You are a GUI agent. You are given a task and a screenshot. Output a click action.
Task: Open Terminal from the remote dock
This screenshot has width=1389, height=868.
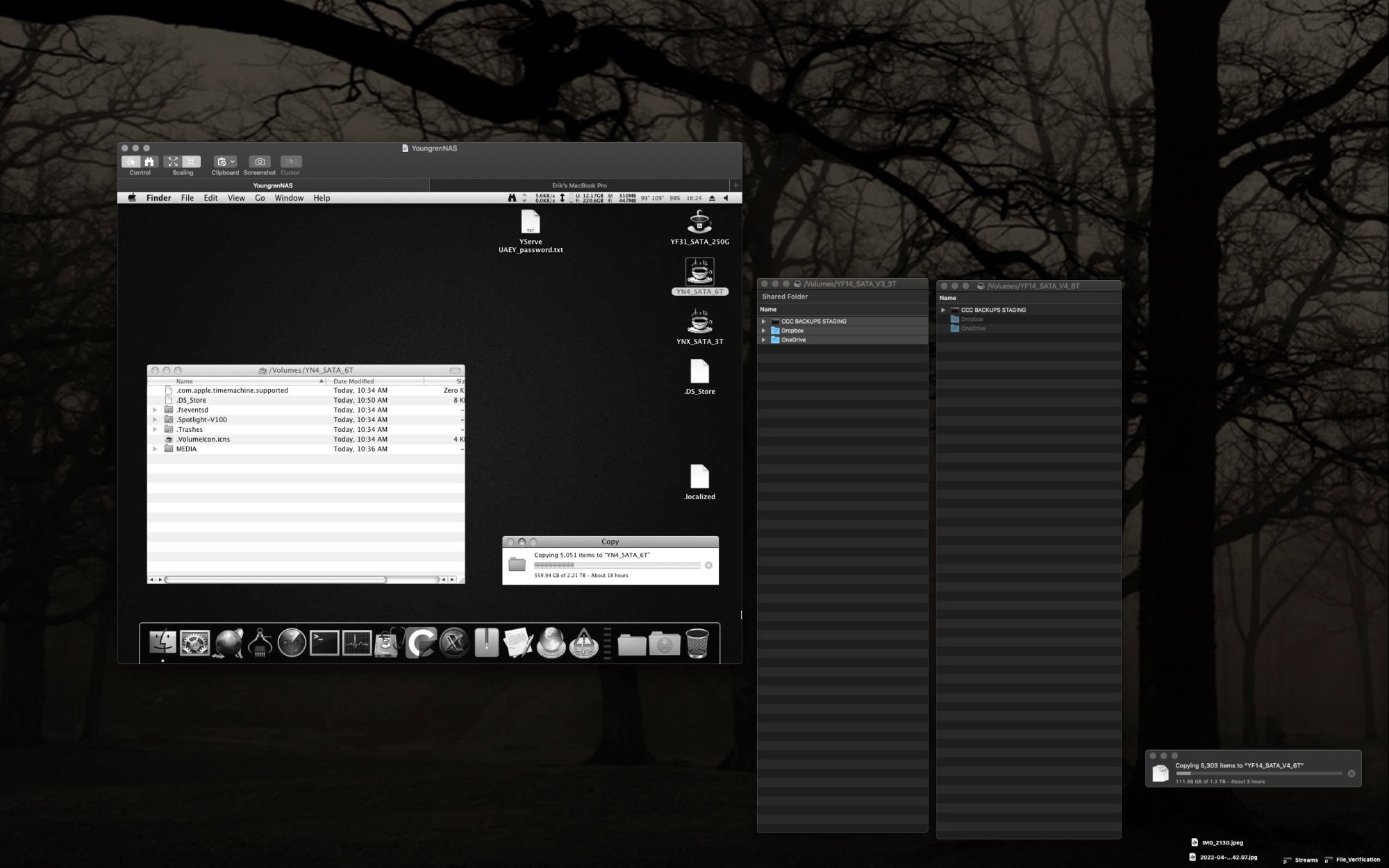(x=324, y=643)
